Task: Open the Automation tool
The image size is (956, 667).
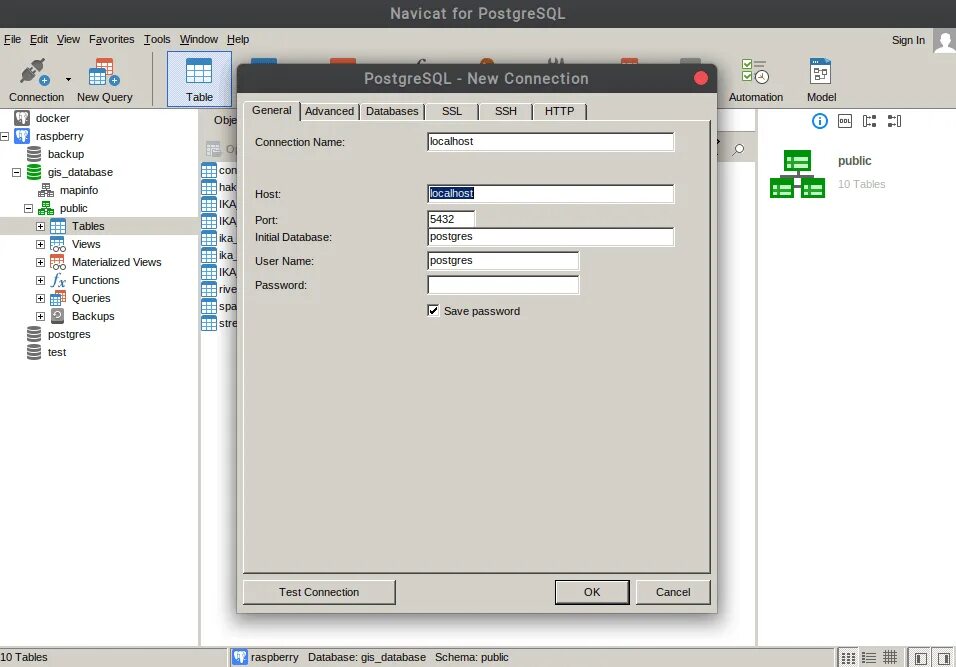Action: (x=755, y=80)
